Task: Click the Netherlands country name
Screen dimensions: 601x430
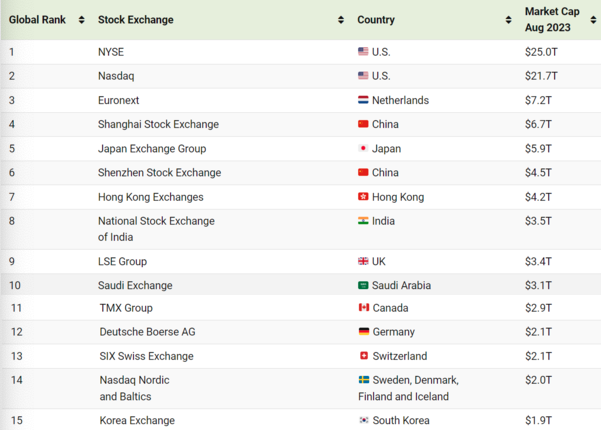Action: (401, 100)
